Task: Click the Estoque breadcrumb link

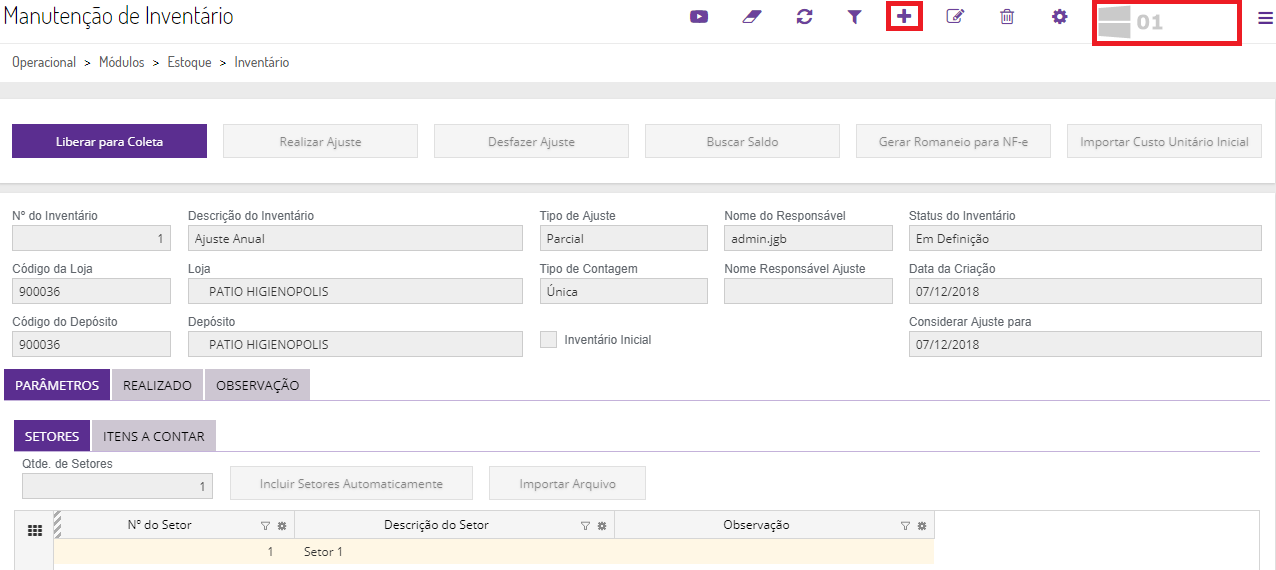Action: tap(189, 62)
